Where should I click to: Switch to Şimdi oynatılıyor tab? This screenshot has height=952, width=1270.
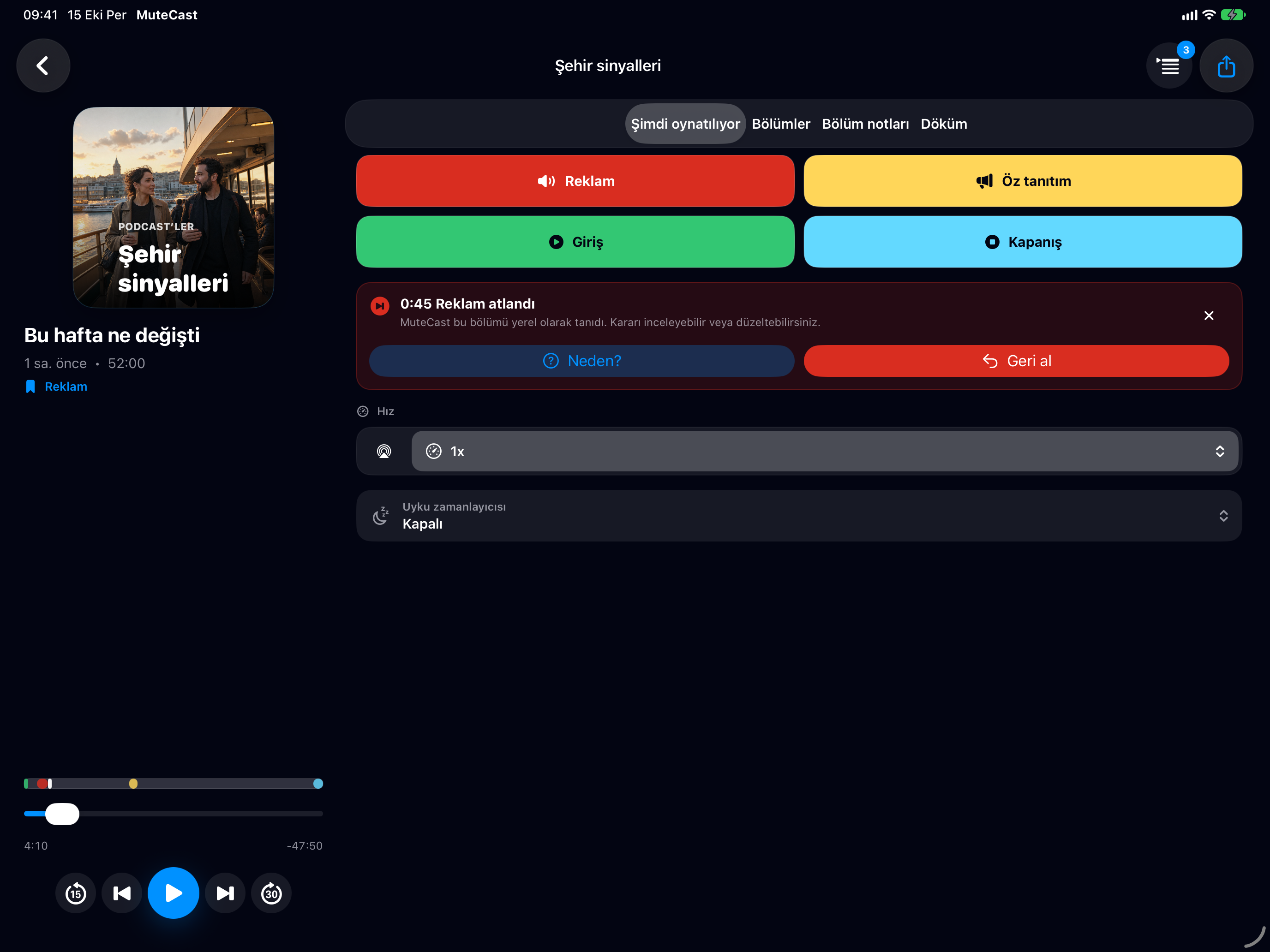tap(685, 124)
